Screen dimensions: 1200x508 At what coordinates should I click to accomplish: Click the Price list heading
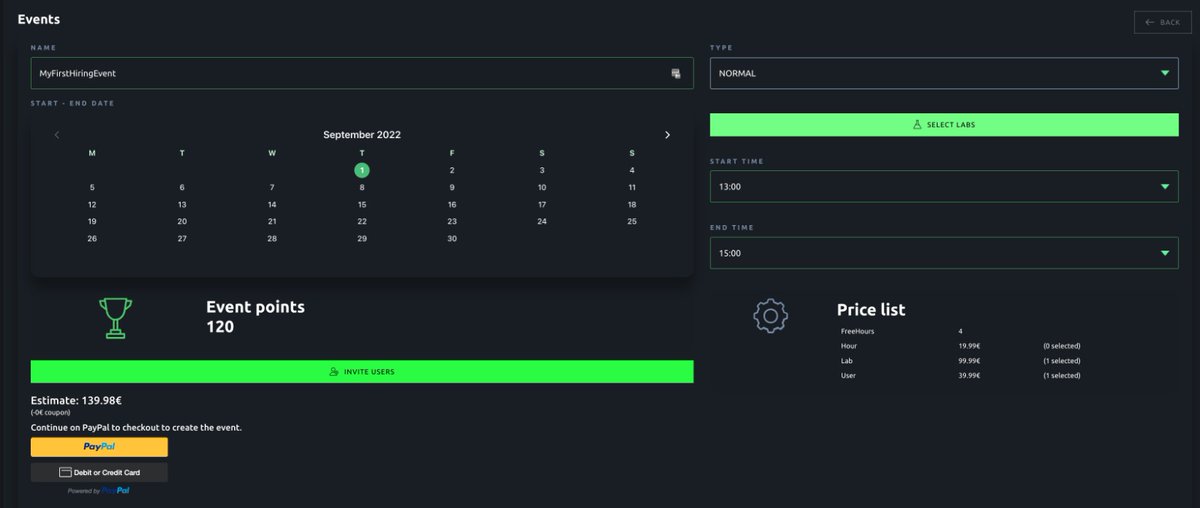click(x=871, y=310)
